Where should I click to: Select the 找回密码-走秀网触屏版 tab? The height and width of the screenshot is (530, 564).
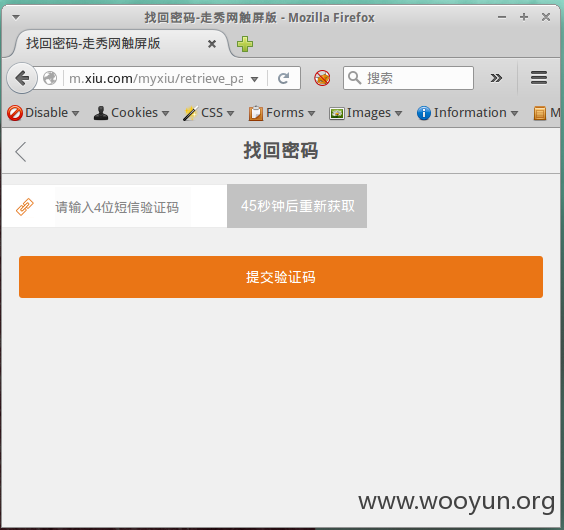[x=120, y=44]
